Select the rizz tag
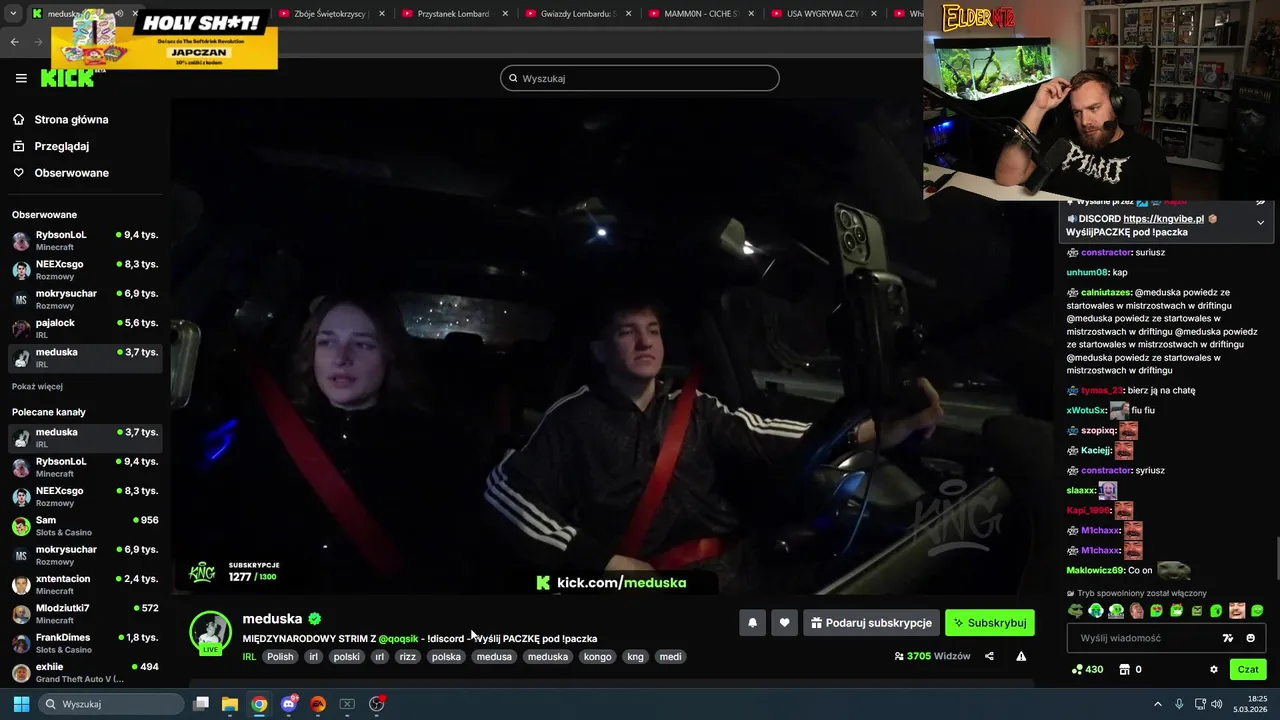1280x720 pixels. (407, 657)
